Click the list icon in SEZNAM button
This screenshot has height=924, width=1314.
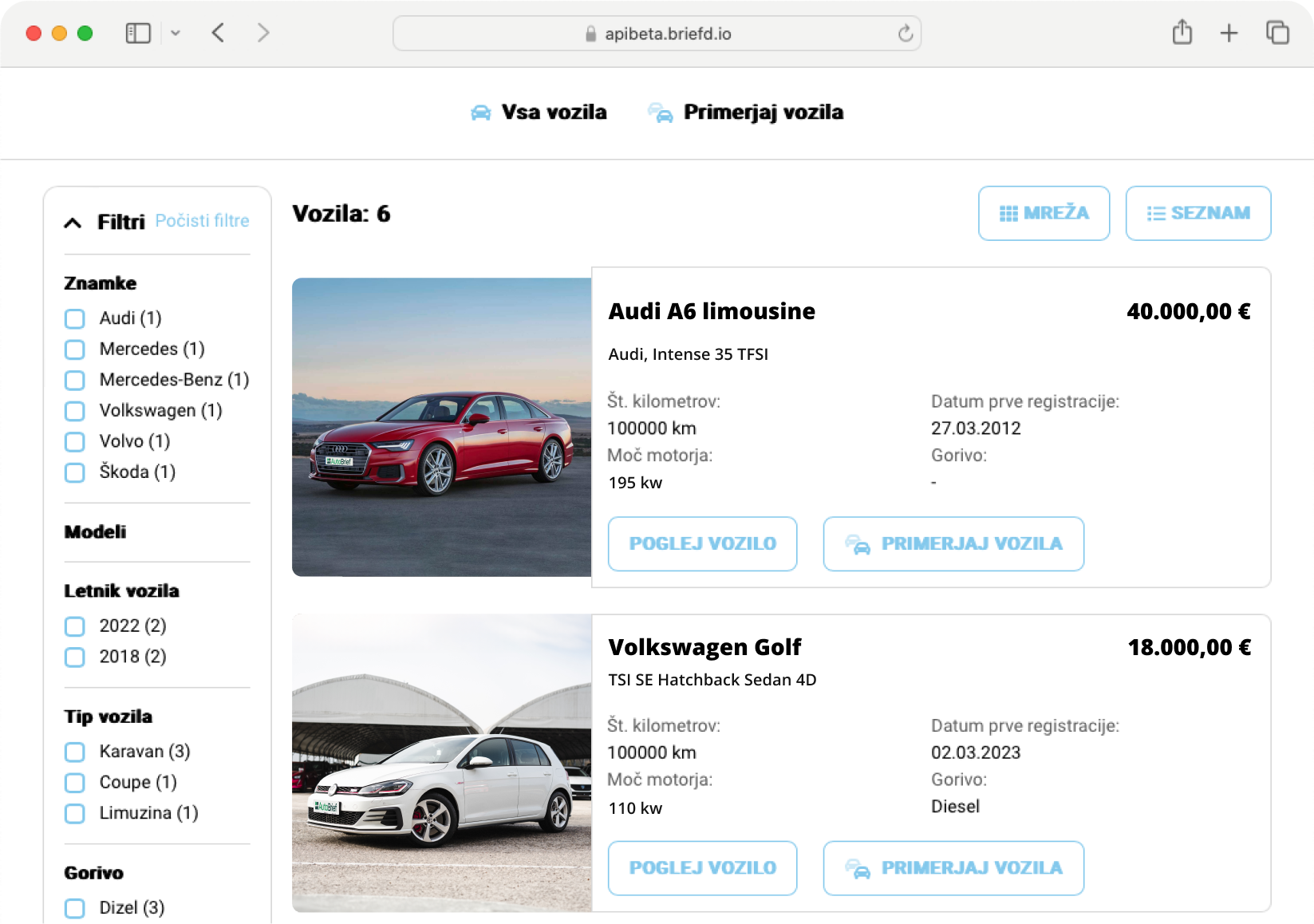tap(1156, 213)
